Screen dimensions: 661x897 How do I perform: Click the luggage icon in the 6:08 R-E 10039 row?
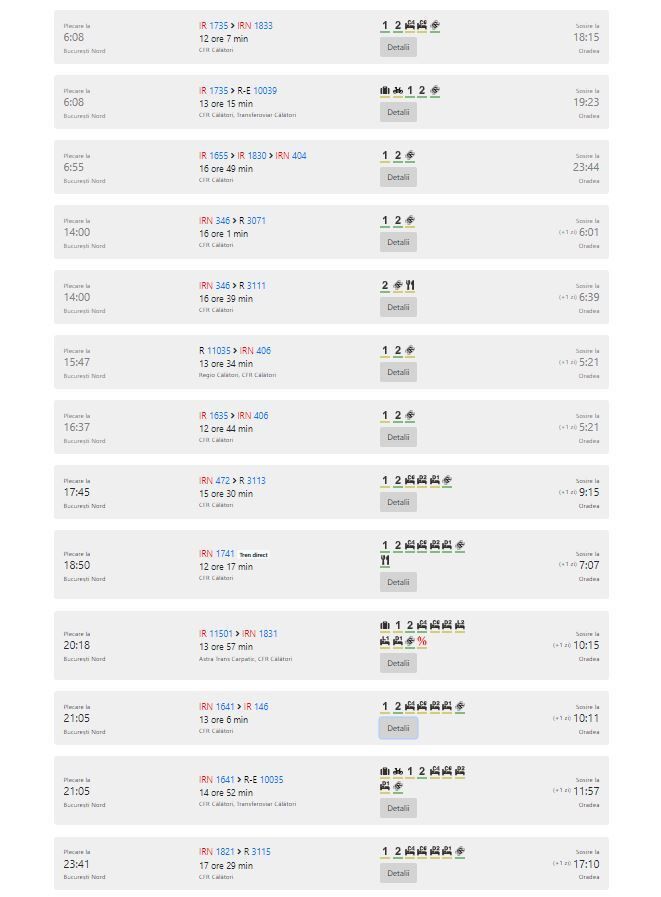tap(385, 90)
